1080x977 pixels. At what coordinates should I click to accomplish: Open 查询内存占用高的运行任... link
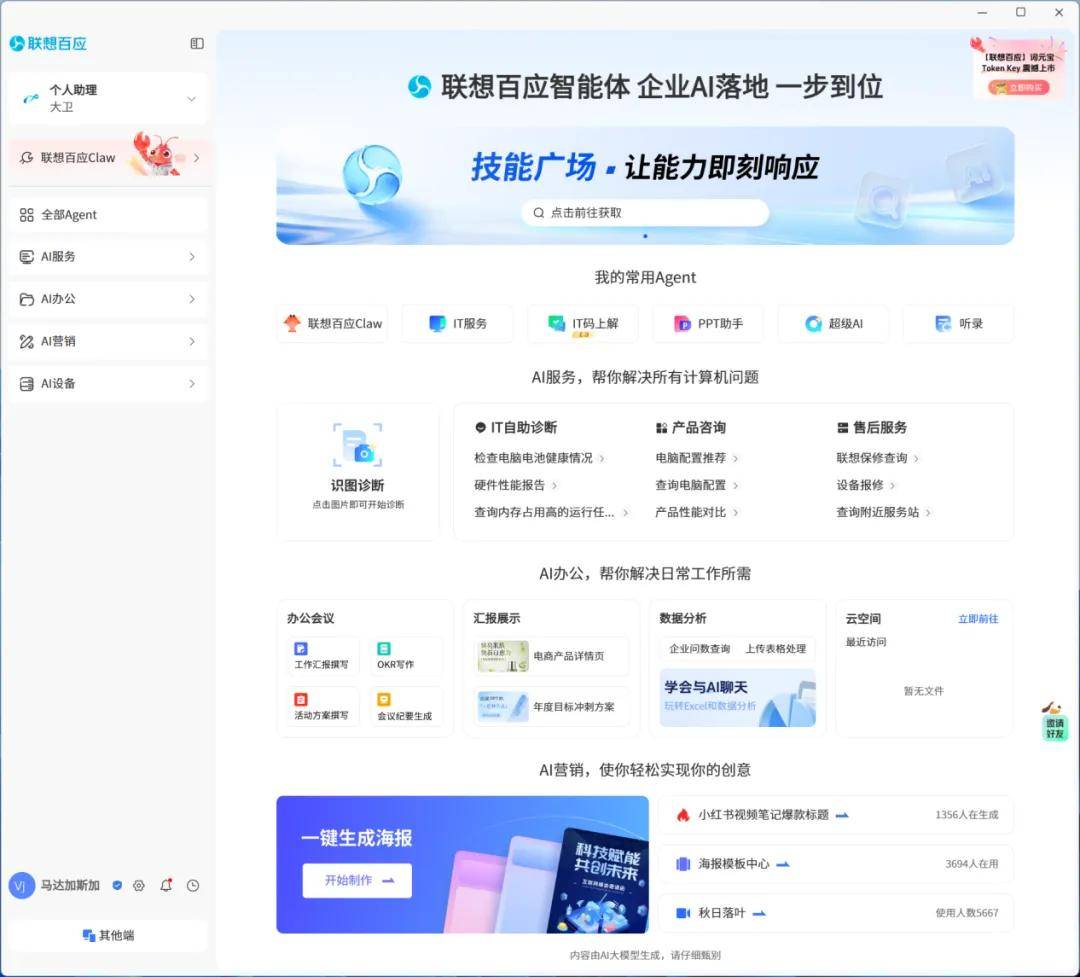point(550,512)
